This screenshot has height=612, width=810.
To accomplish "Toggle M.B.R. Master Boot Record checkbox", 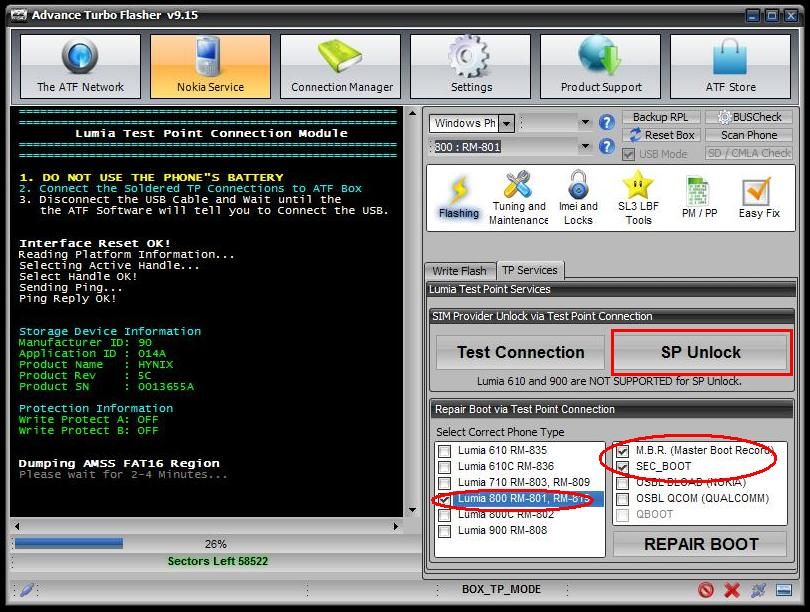I will 622,451.
